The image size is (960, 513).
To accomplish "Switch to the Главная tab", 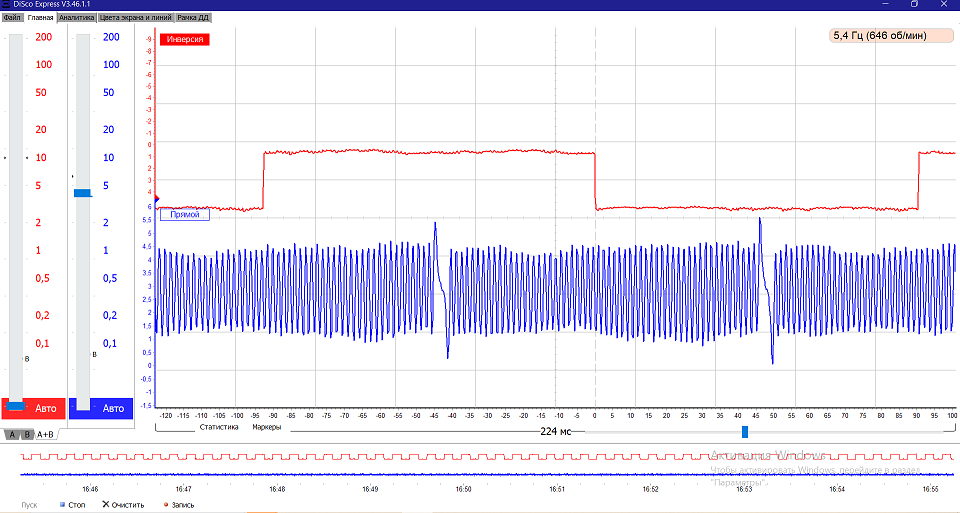I will click(40, 18).
